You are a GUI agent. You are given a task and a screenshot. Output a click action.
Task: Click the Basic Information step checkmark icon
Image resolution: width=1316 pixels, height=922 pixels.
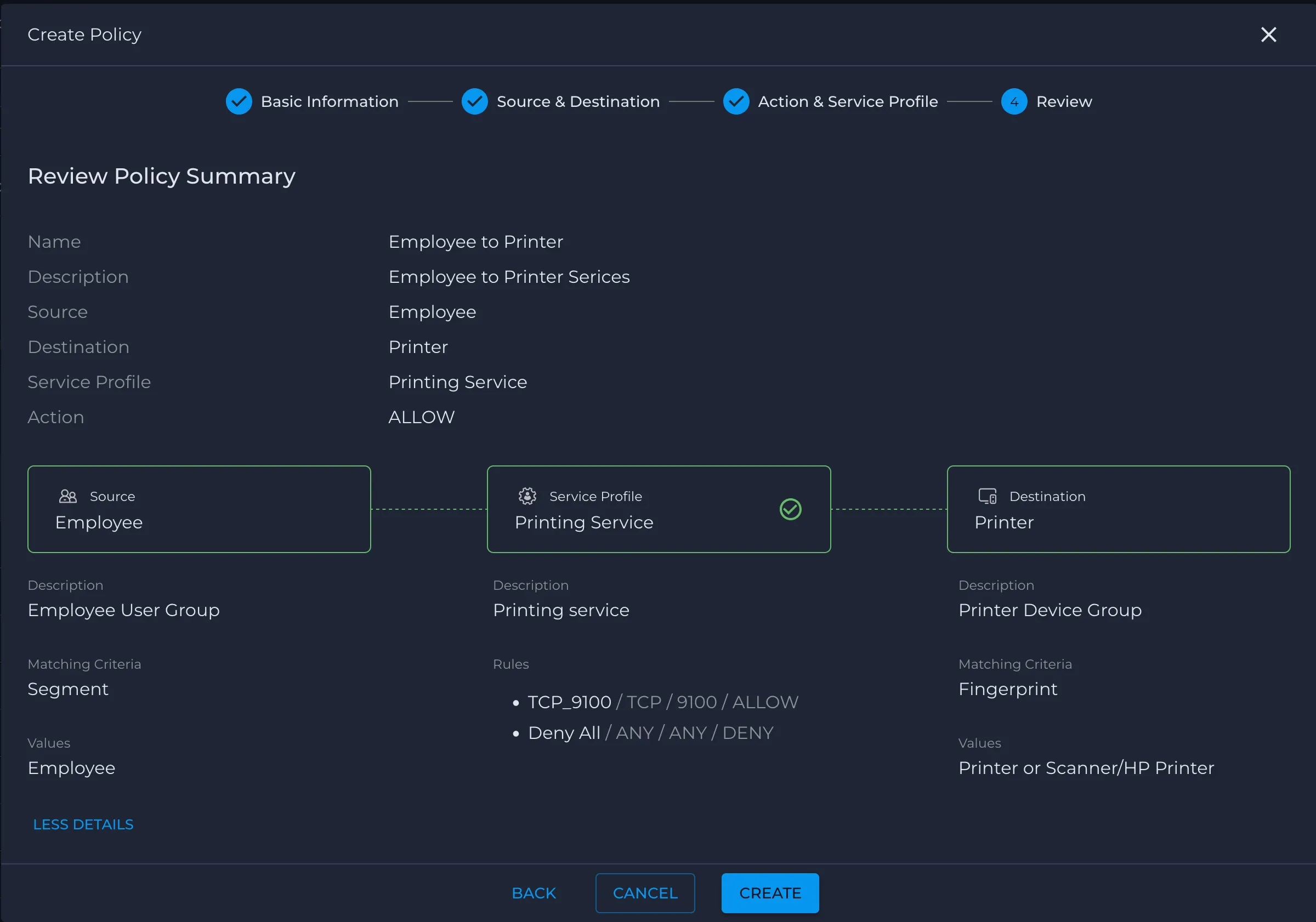[239, 101]
